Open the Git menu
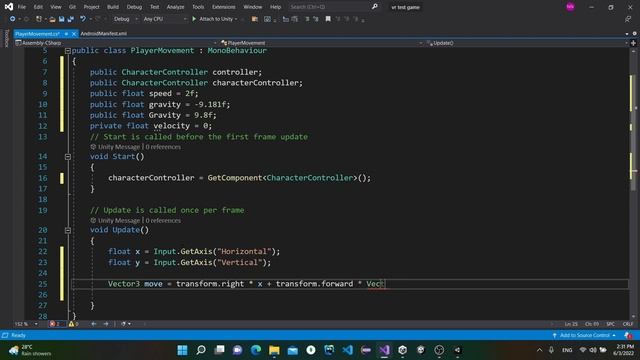This screenshot has height=360, width=640. tap(72, 7)
